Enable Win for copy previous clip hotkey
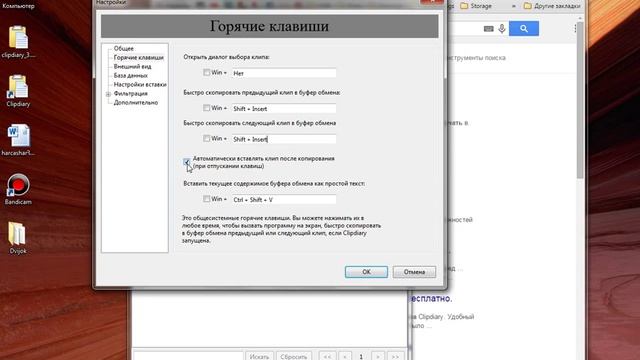 [207, 108]
